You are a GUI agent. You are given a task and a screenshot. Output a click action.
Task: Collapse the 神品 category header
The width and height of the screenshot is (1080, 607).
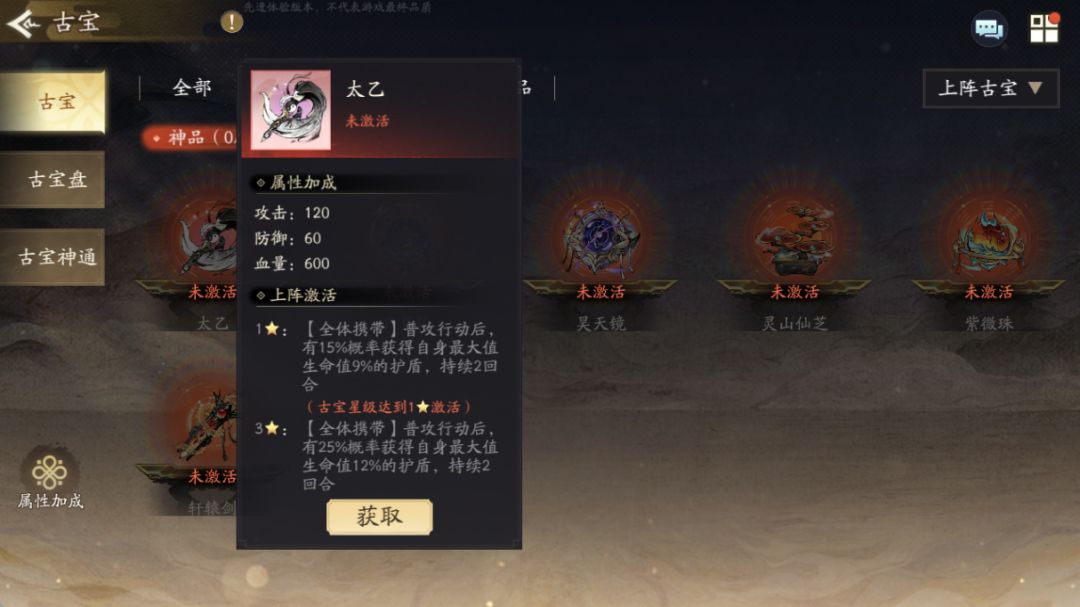(x=191, y=137)
